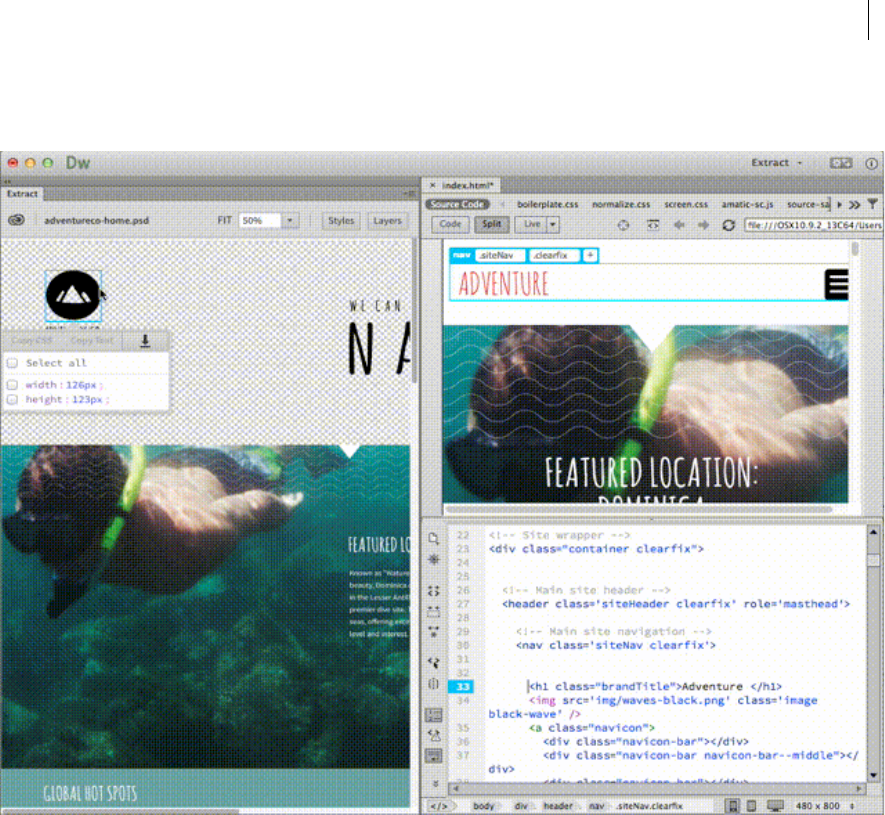Expand all icon in code toolbar
Image resolution: width=885 pixels, height=815 pixels.
(x=433, y=632)
